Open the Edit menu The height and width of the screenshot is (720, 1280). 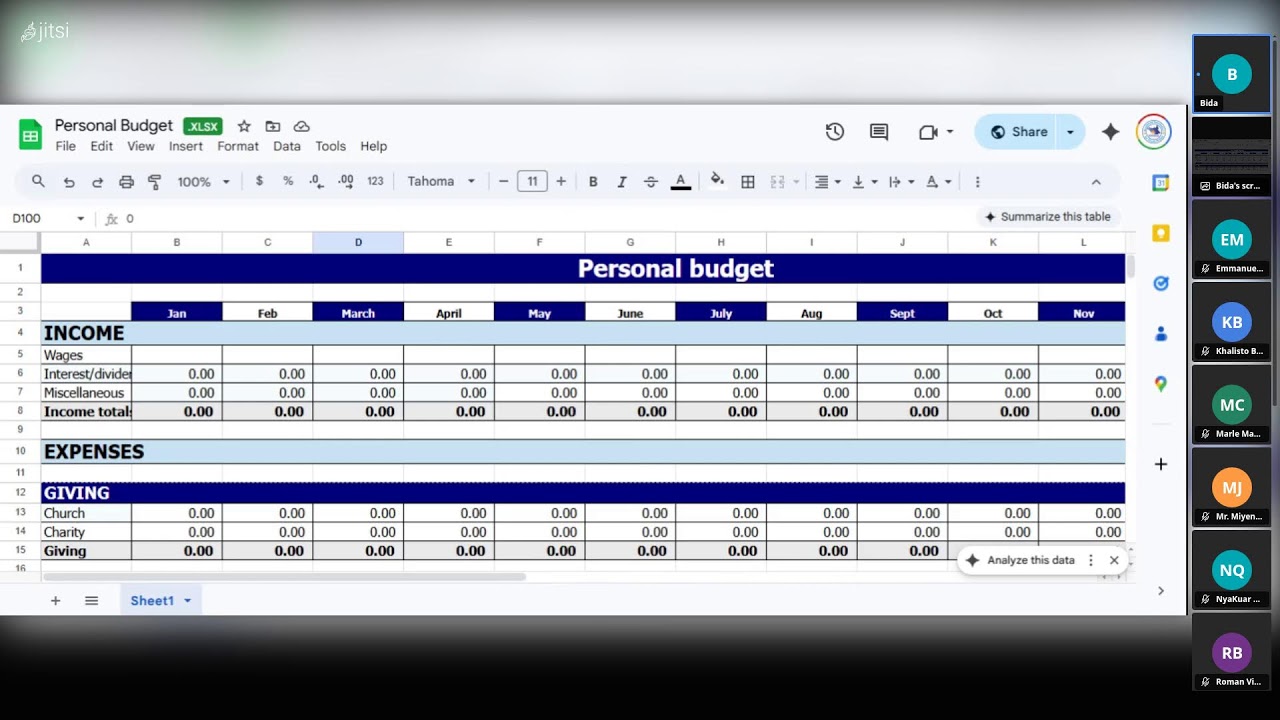point(102,146)
